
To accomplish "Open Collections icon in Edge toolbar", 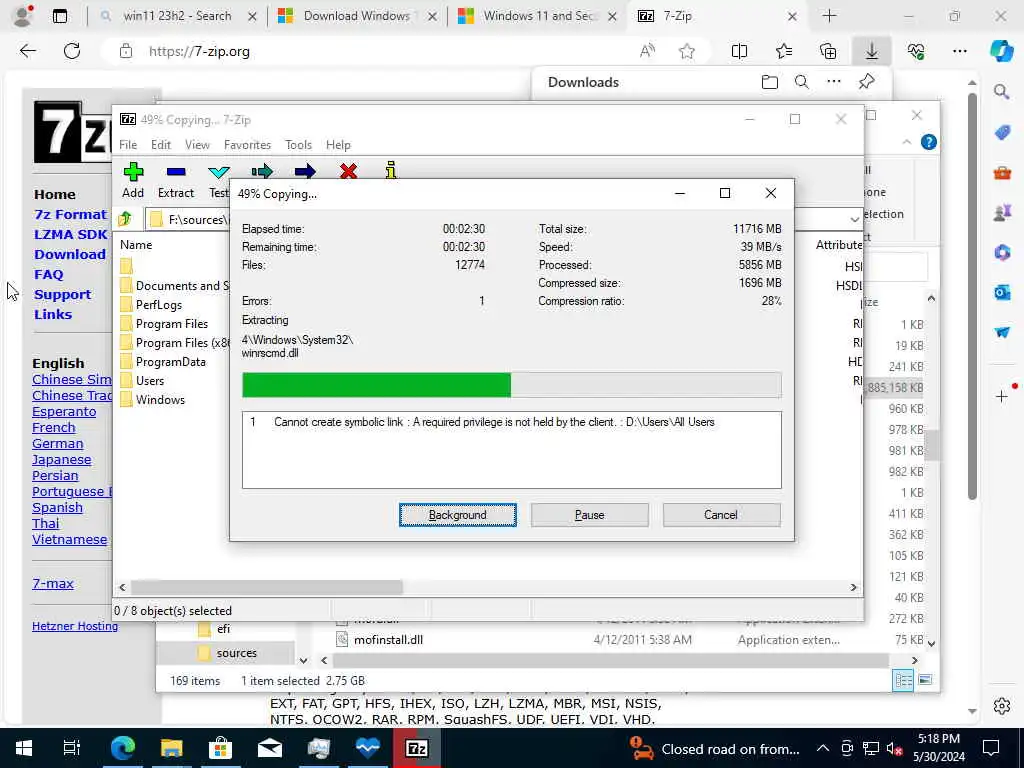I will point(828,51).
